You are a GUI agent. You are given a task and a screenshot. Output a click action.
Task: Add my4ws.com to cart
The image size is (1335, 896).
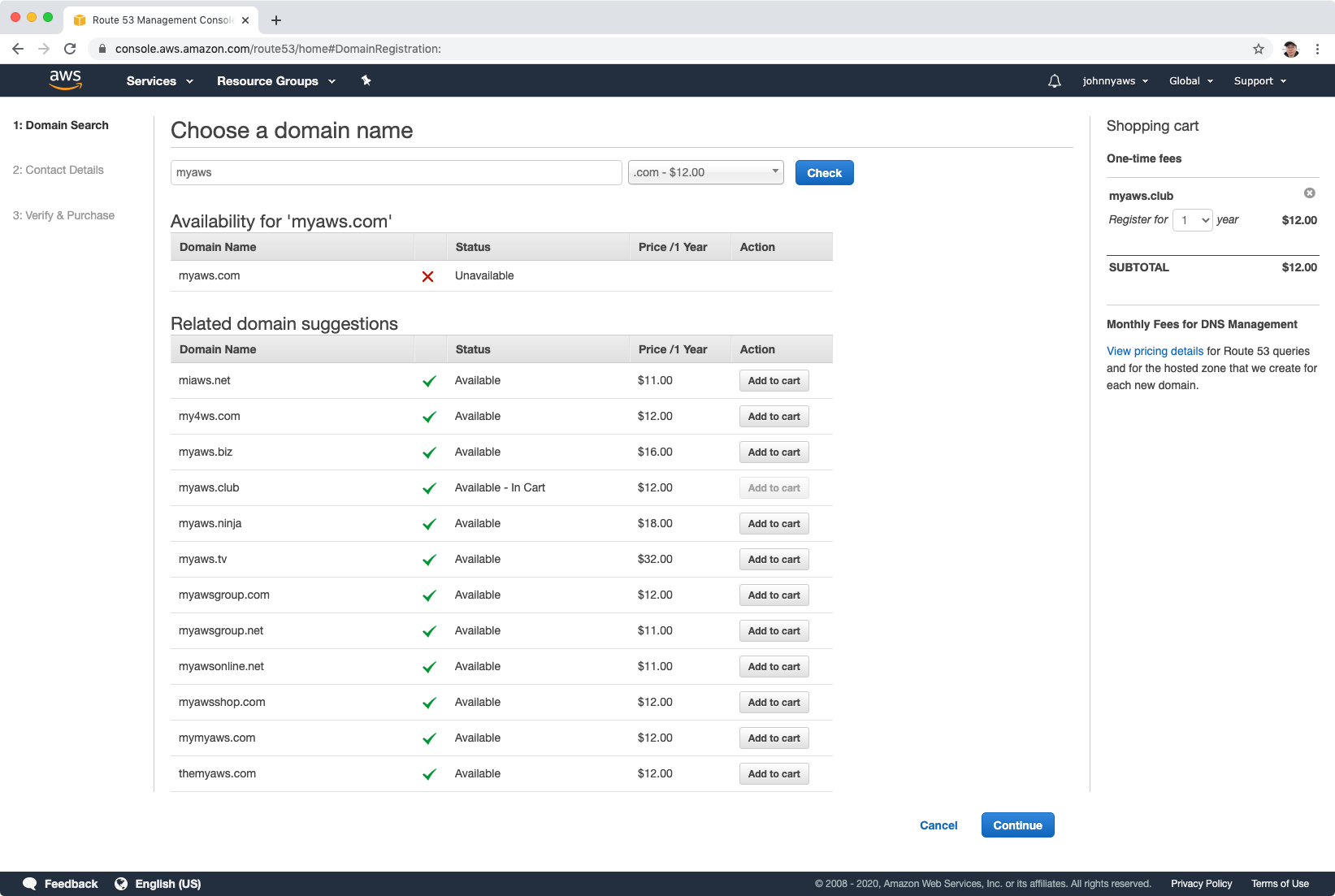point(774,417)
